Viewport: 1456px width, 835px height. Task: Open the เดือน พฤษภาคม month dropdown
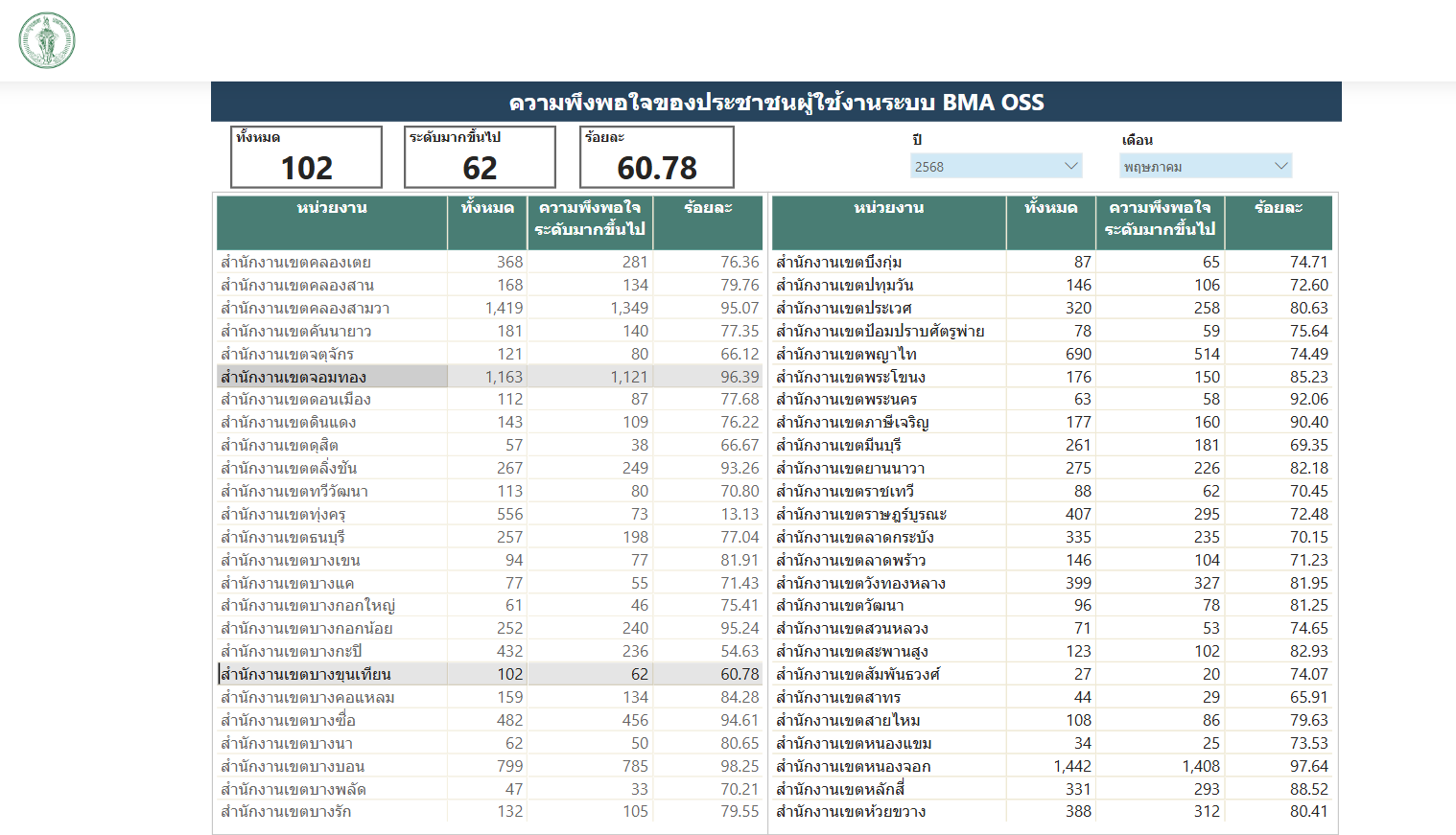1206,166
